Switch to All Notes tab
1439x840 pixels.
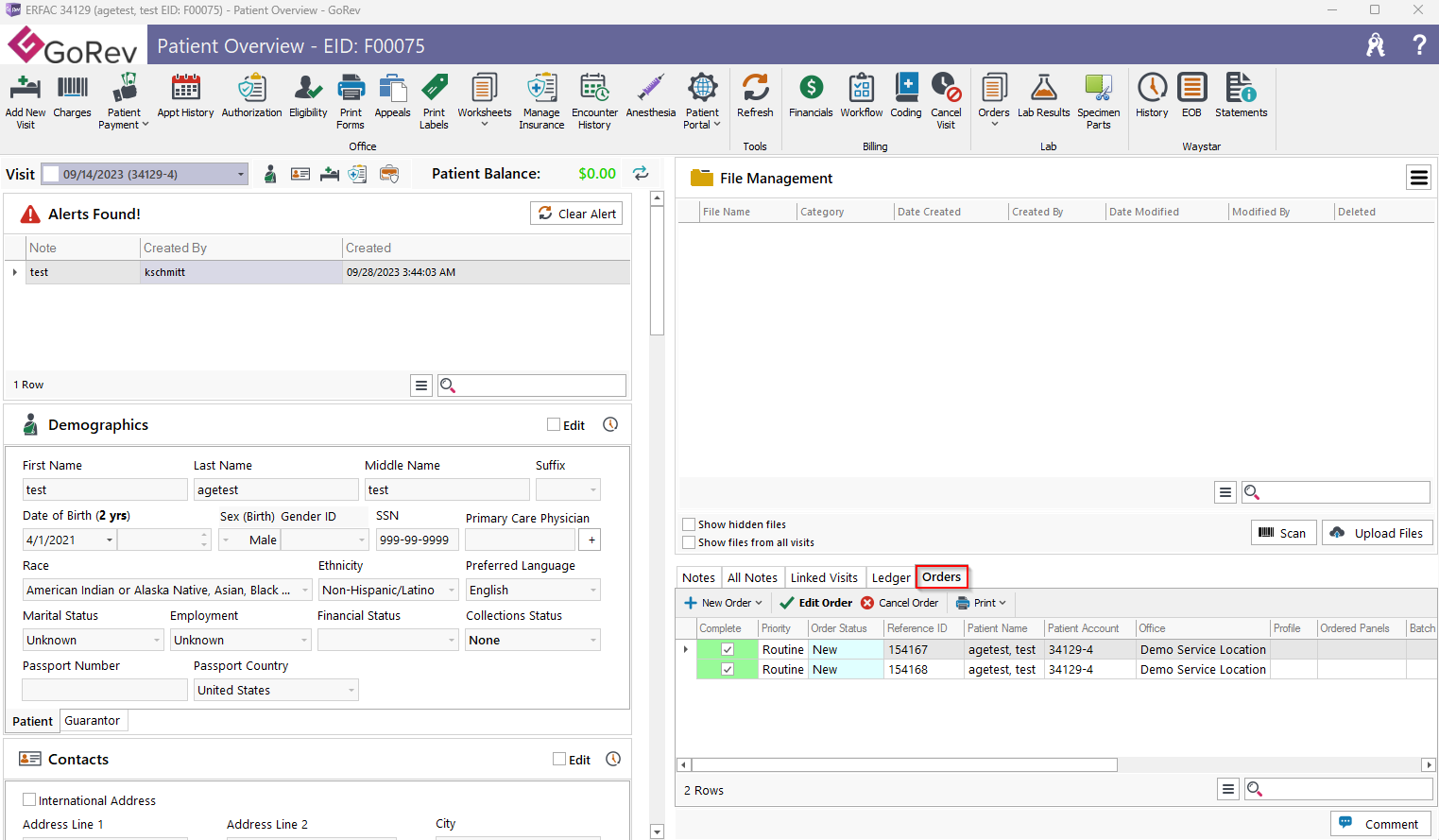pos(752,577)
